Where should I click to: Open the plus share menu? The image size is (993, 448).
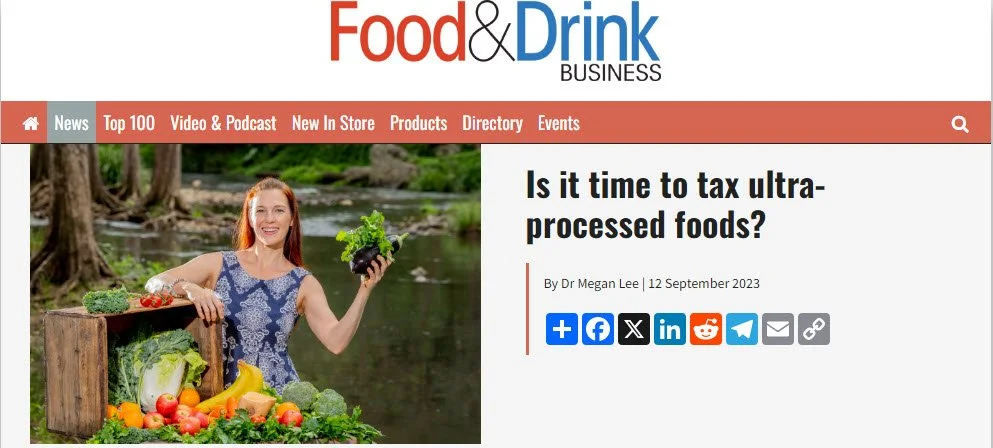coord(562,329)
